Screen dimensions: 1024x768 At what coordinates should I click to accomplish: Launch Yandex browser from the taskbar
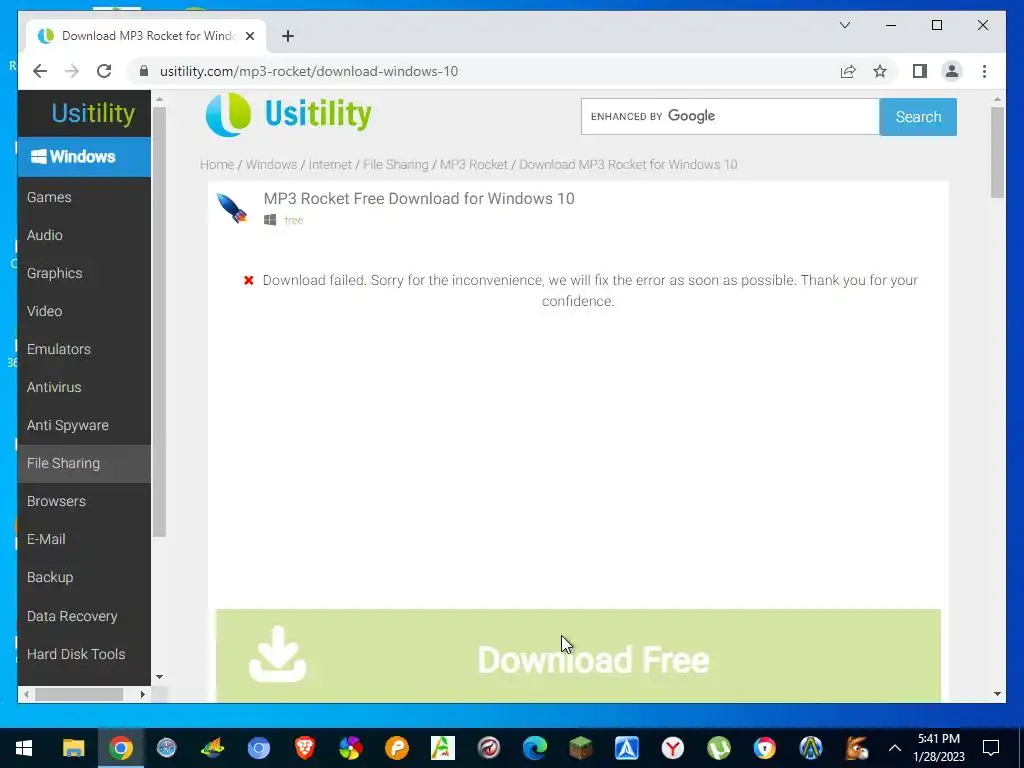pyautogui.click(x=673, y=748)
